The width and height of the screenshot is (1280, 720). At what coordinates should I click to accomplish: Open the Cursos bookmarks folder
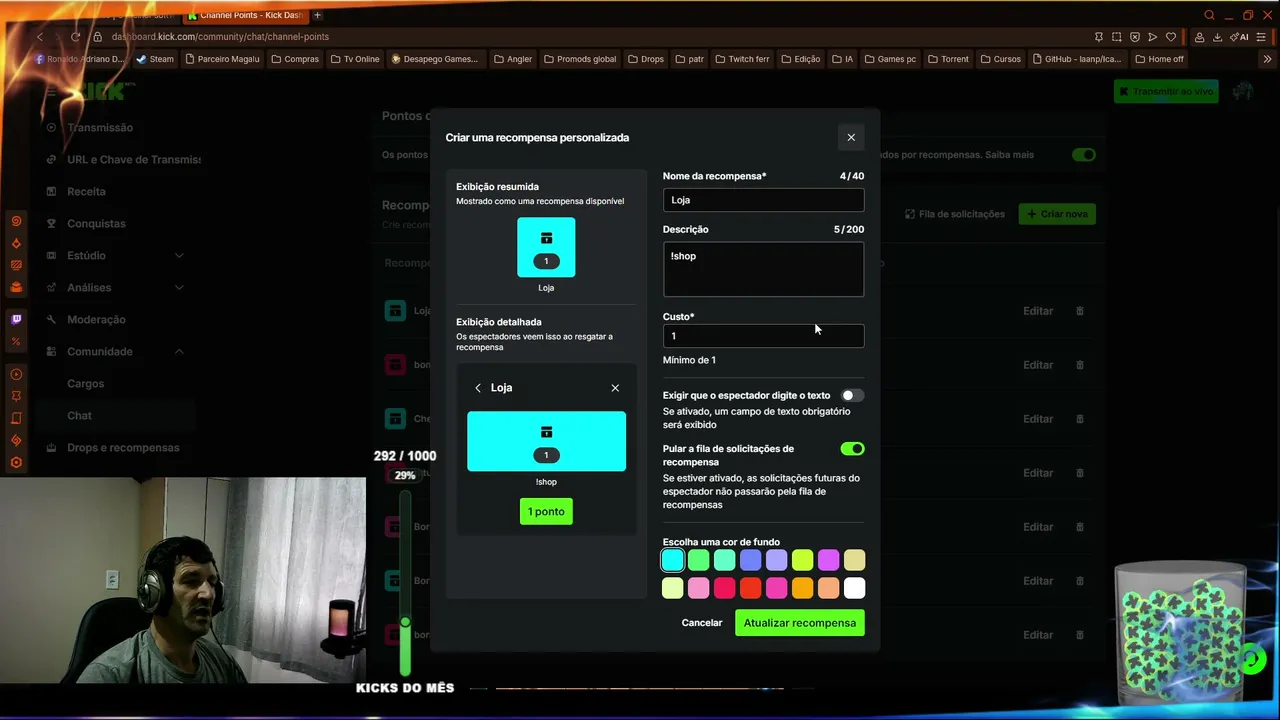[1000, 59]
